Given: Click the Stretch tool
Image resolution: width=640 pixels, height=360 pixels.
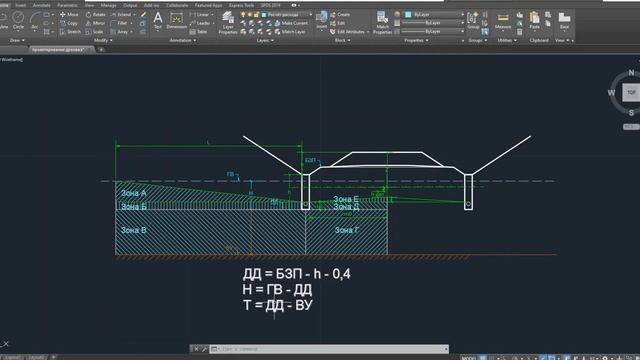Looking at the screenshot, I should click(x=70, y=31).
